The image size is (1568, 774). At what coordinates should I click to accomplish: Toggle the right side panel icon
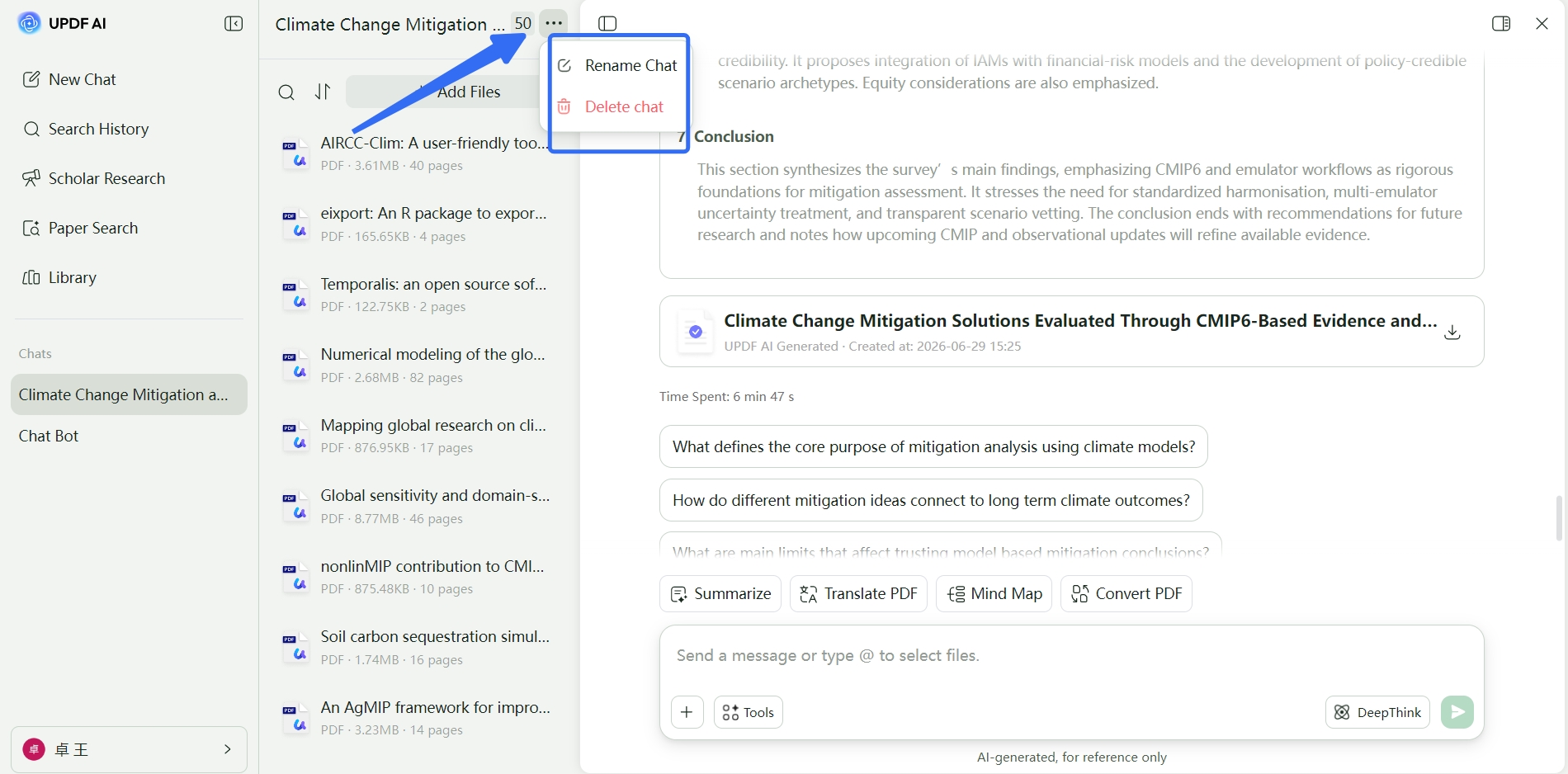(x=1501, y=23)
